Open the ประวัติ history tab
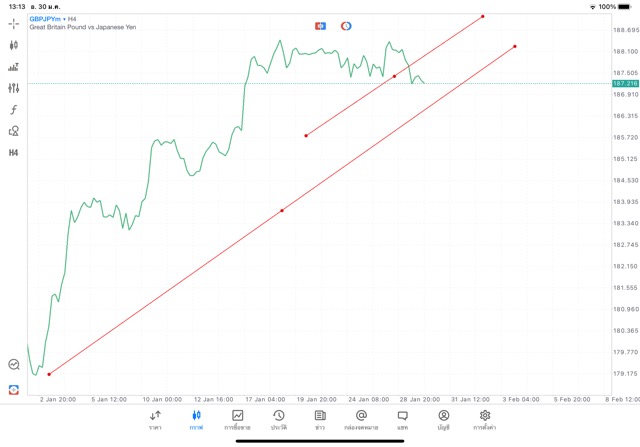The width and height of the screenshot is (640, 447). (278, 419)
